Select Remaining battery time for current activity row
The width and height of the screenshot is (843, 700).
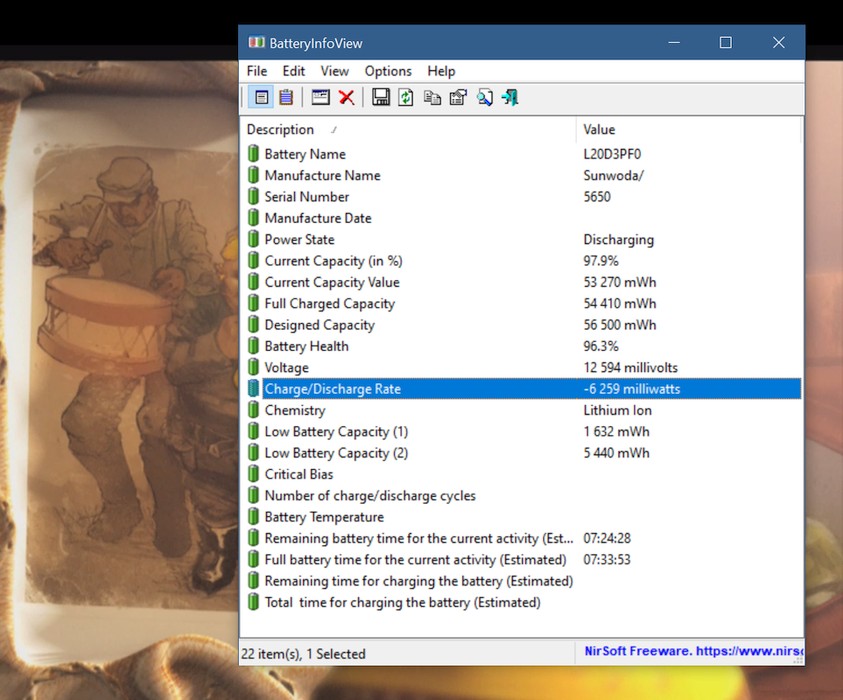(523, 538)
